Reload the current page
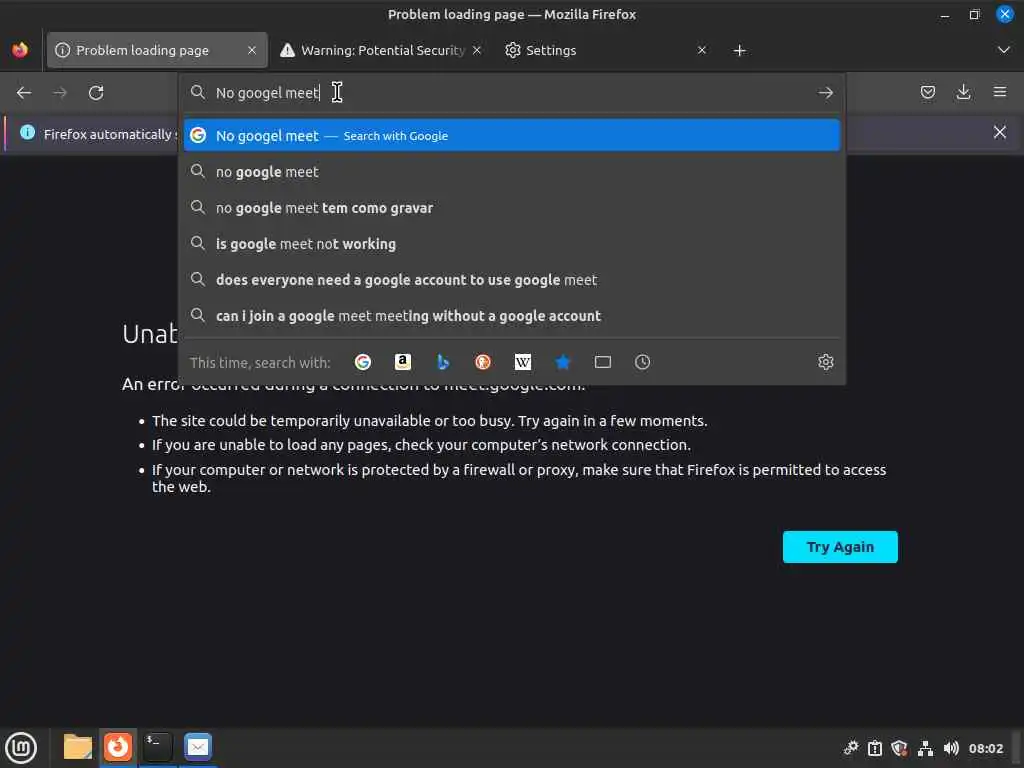This screenshot has width=1024, height=768. [x=96, y=93]
